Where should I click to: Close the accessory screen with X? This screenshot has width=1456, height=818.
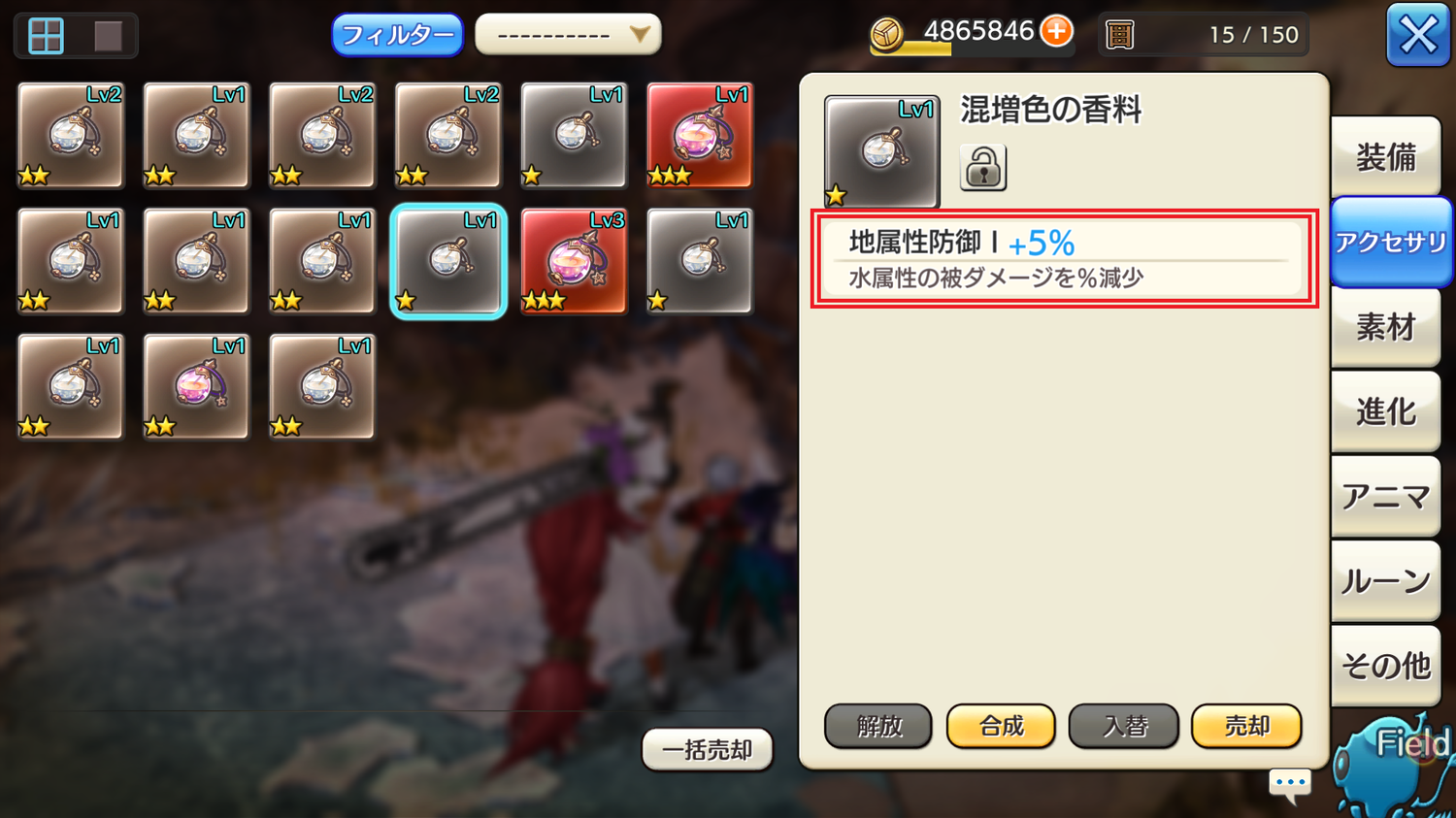click(1417, 36)
